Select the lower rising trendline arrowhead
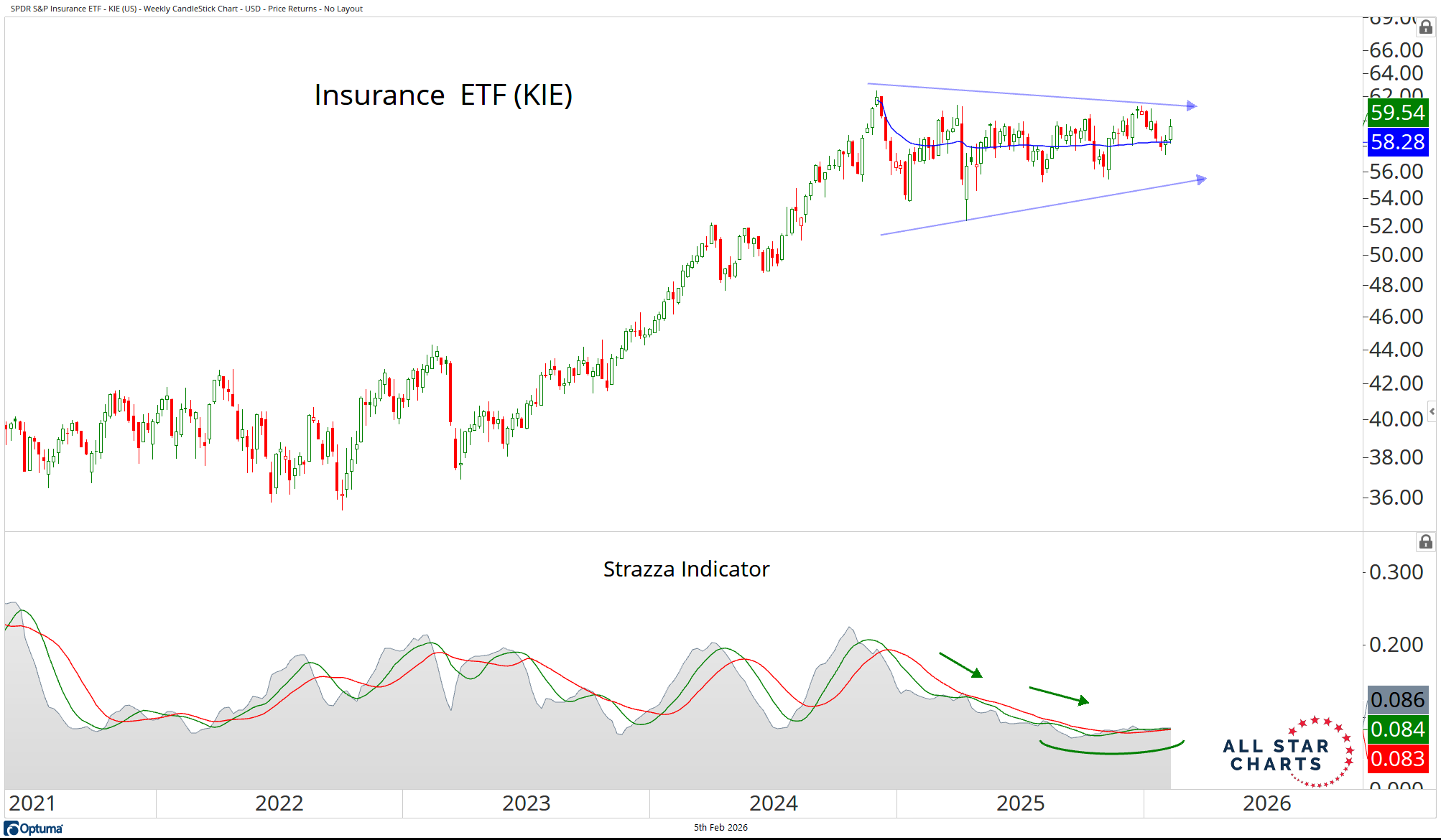Image resolution: width=1441 pixels, height=840 pixels. pos(1201,179)
